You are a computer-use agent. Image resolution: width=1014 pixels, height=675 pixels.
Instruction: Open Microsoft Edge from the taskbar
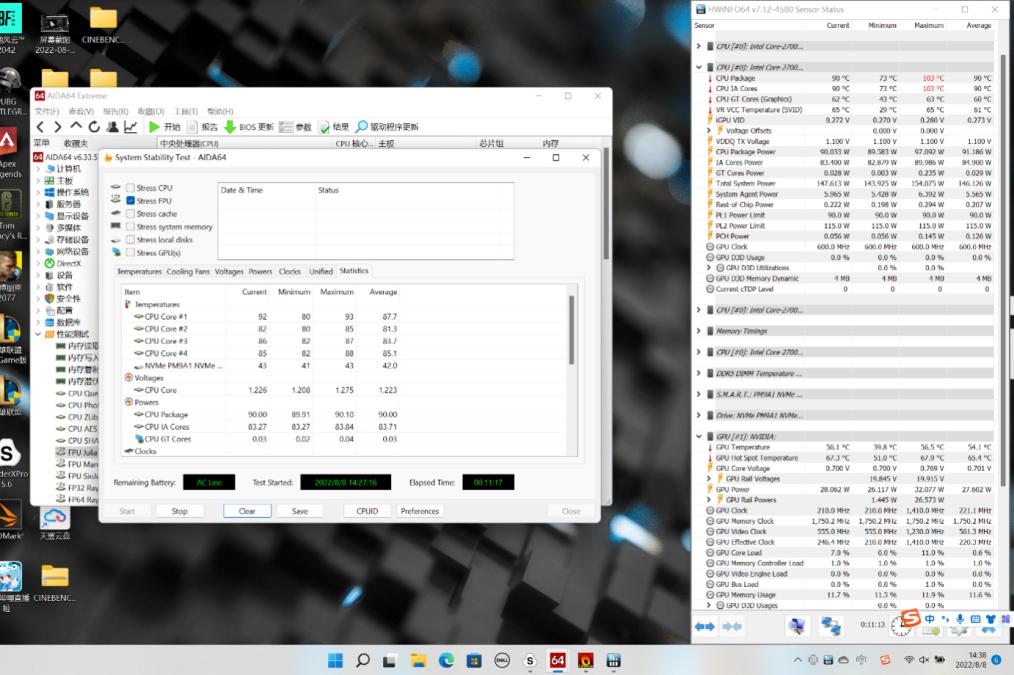[x=446, y=660]
